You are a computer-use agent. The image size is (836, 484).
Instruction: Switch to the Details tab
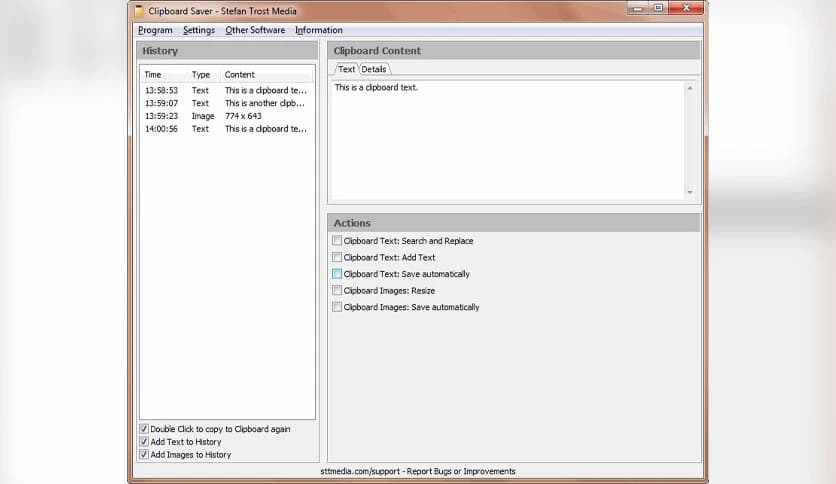pos(374,69)
